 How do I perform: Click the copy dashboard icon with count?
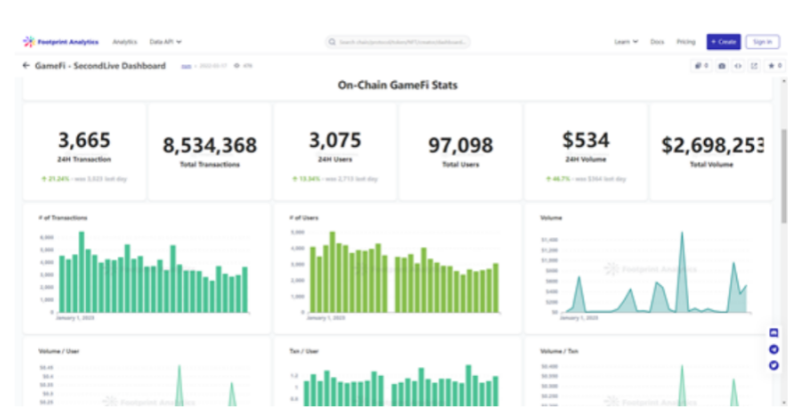[702, 66]
